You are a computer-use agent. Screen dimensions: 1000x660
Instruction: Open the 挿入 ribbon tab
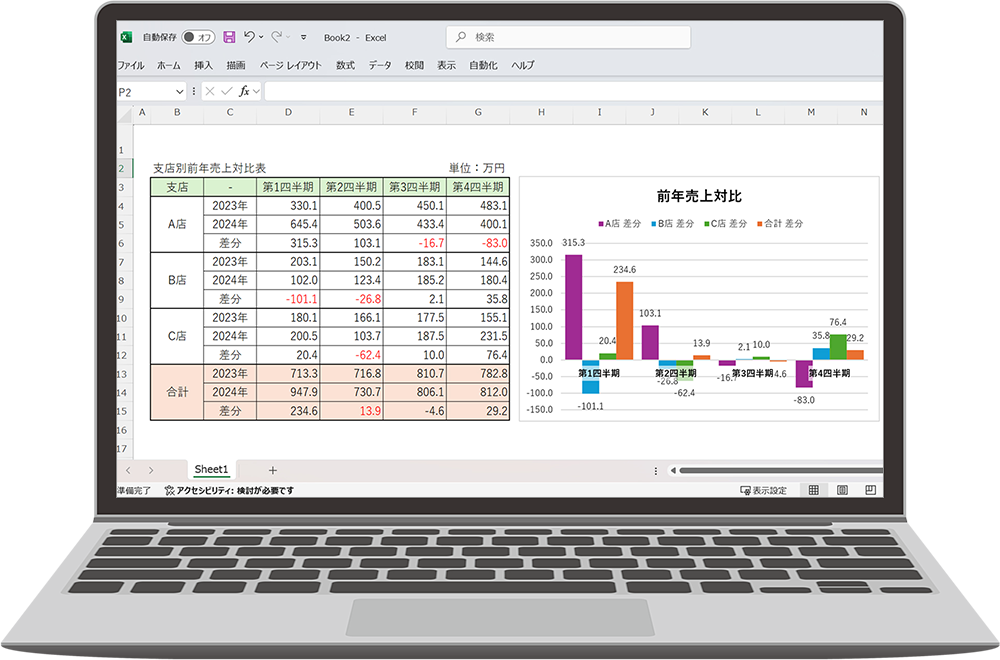(x=203, y=65)
